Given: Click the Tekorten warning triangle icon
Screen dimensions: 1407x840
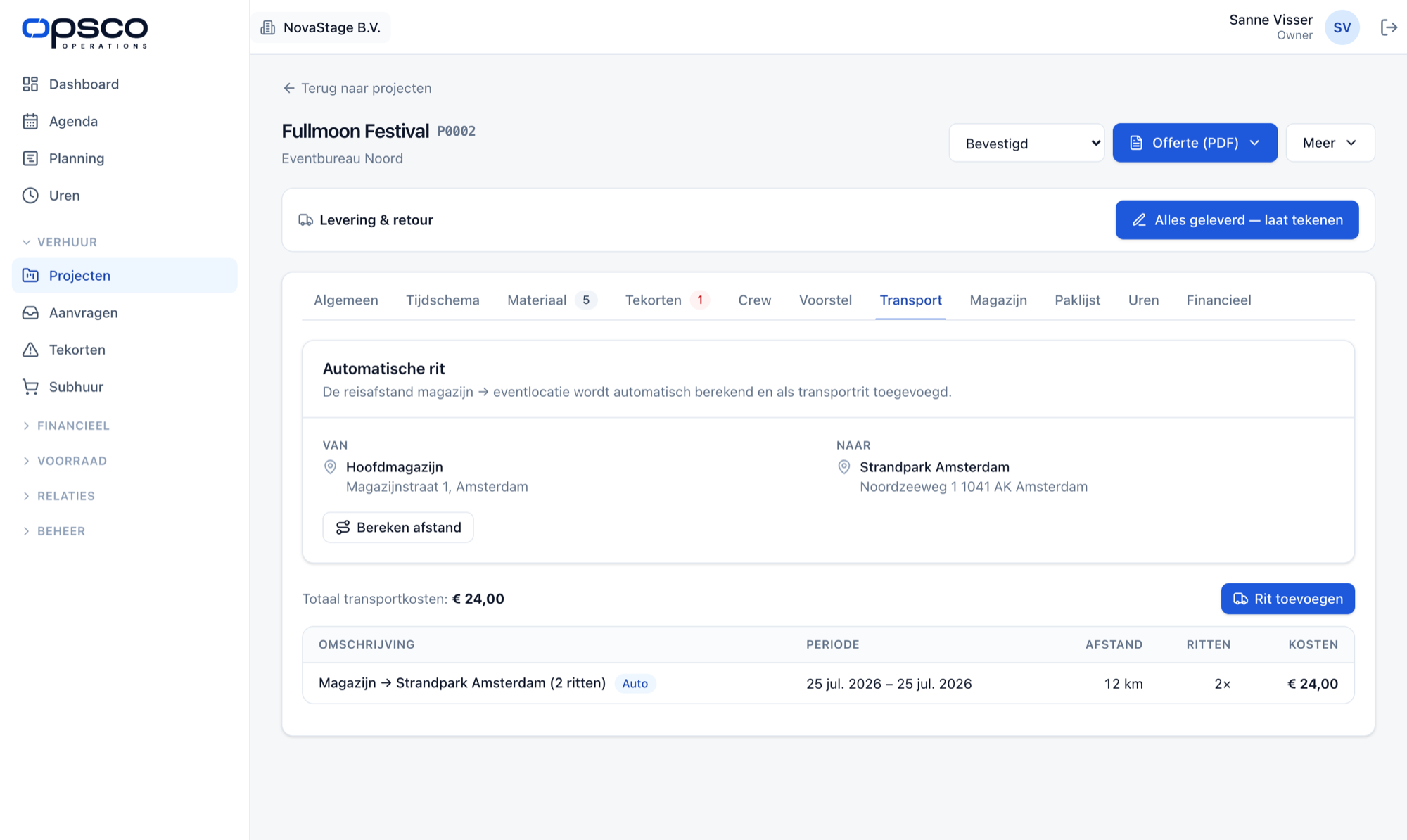Looking at the screenshot, I should point(30,350).
